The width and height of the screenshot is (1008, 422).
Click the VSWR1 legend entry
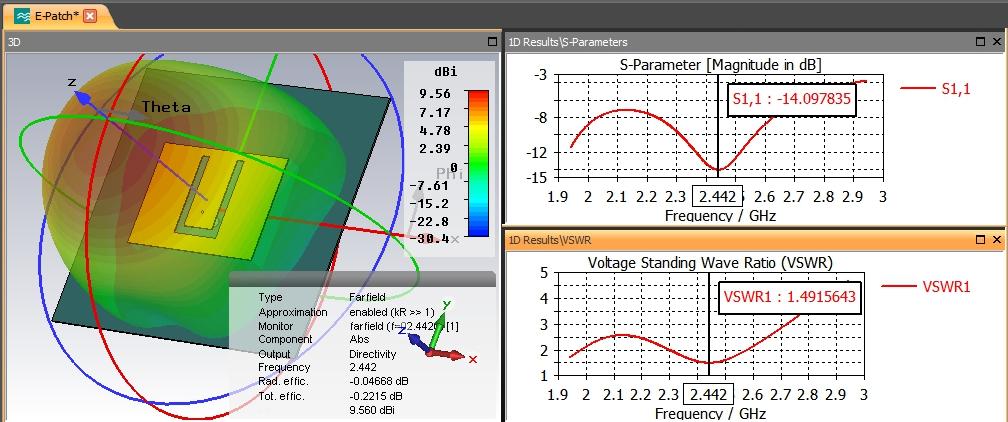click(926, 287)
